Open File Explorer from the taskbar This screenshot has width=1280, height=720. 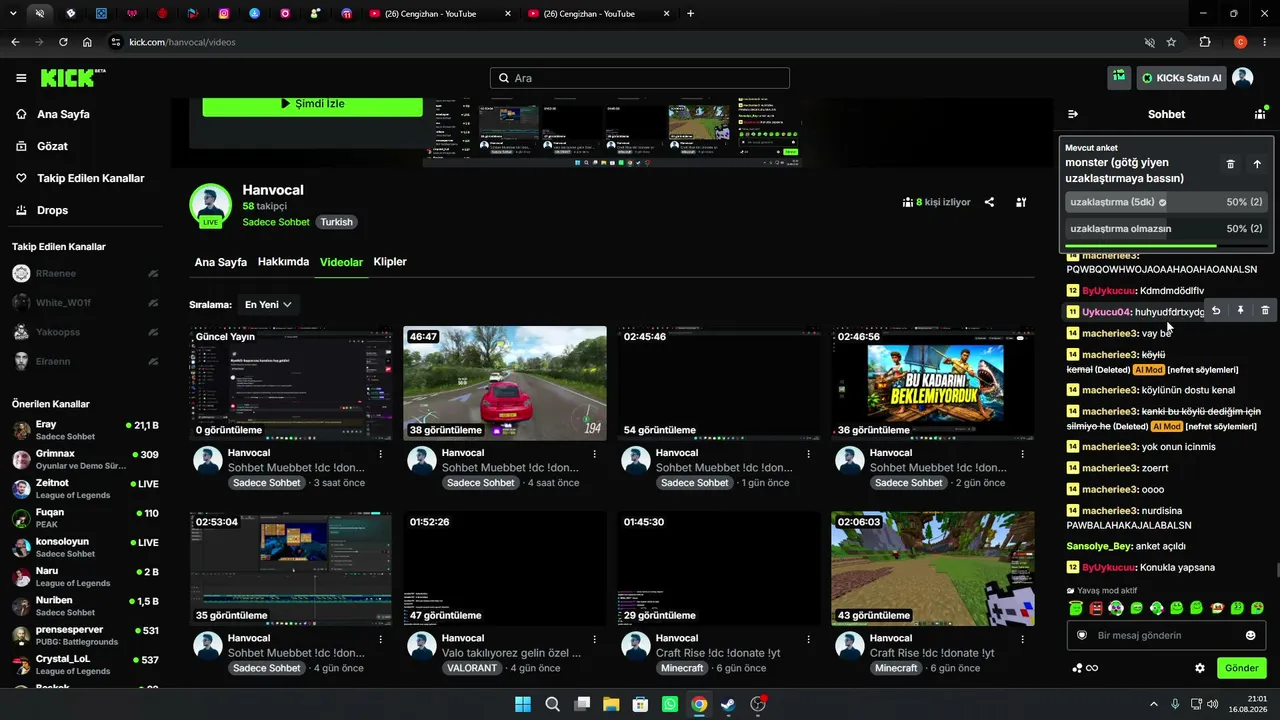[611, 704]
